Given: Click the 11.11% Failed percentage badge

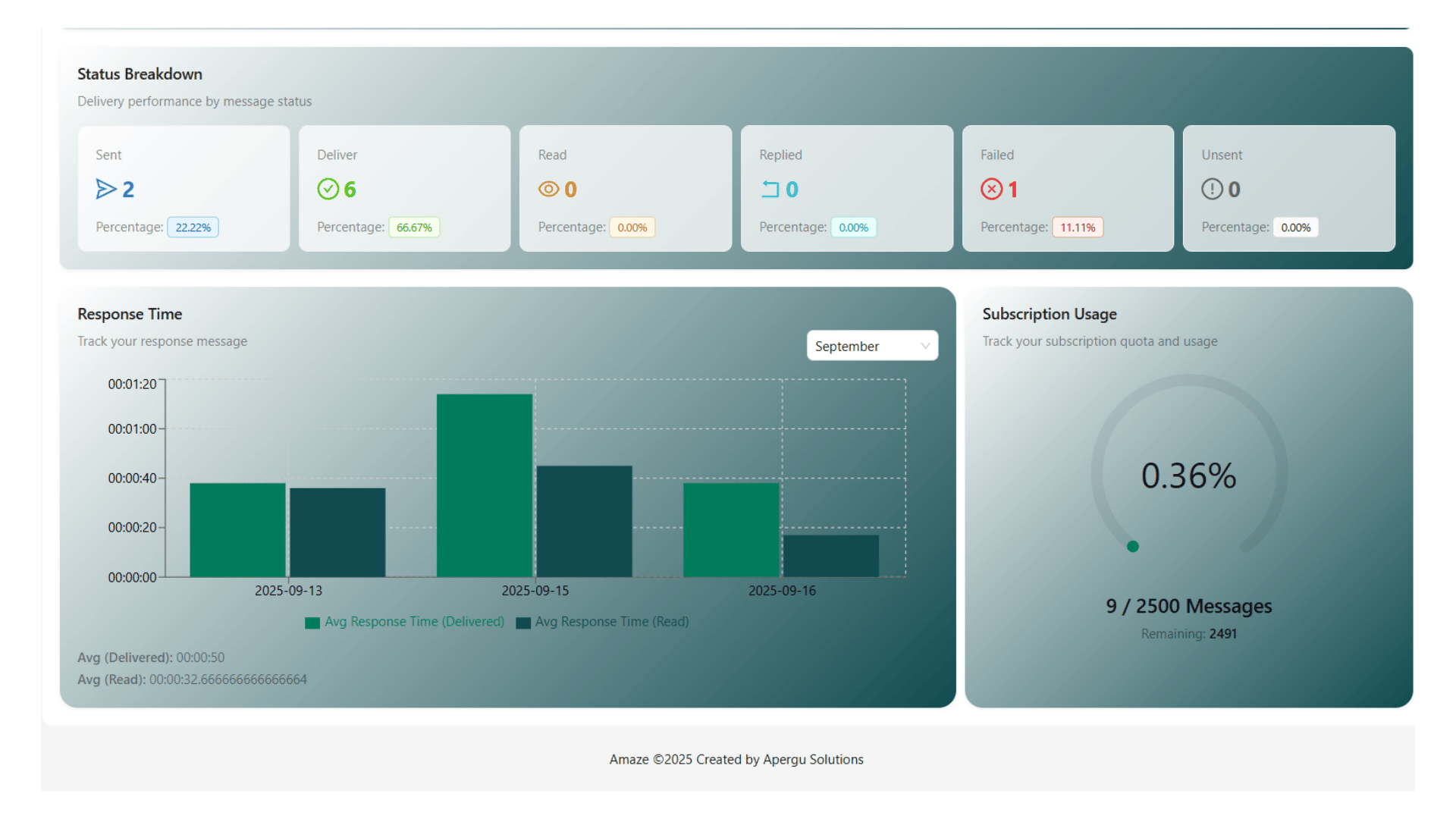Looking at the screenshot, I should 1077,227.
